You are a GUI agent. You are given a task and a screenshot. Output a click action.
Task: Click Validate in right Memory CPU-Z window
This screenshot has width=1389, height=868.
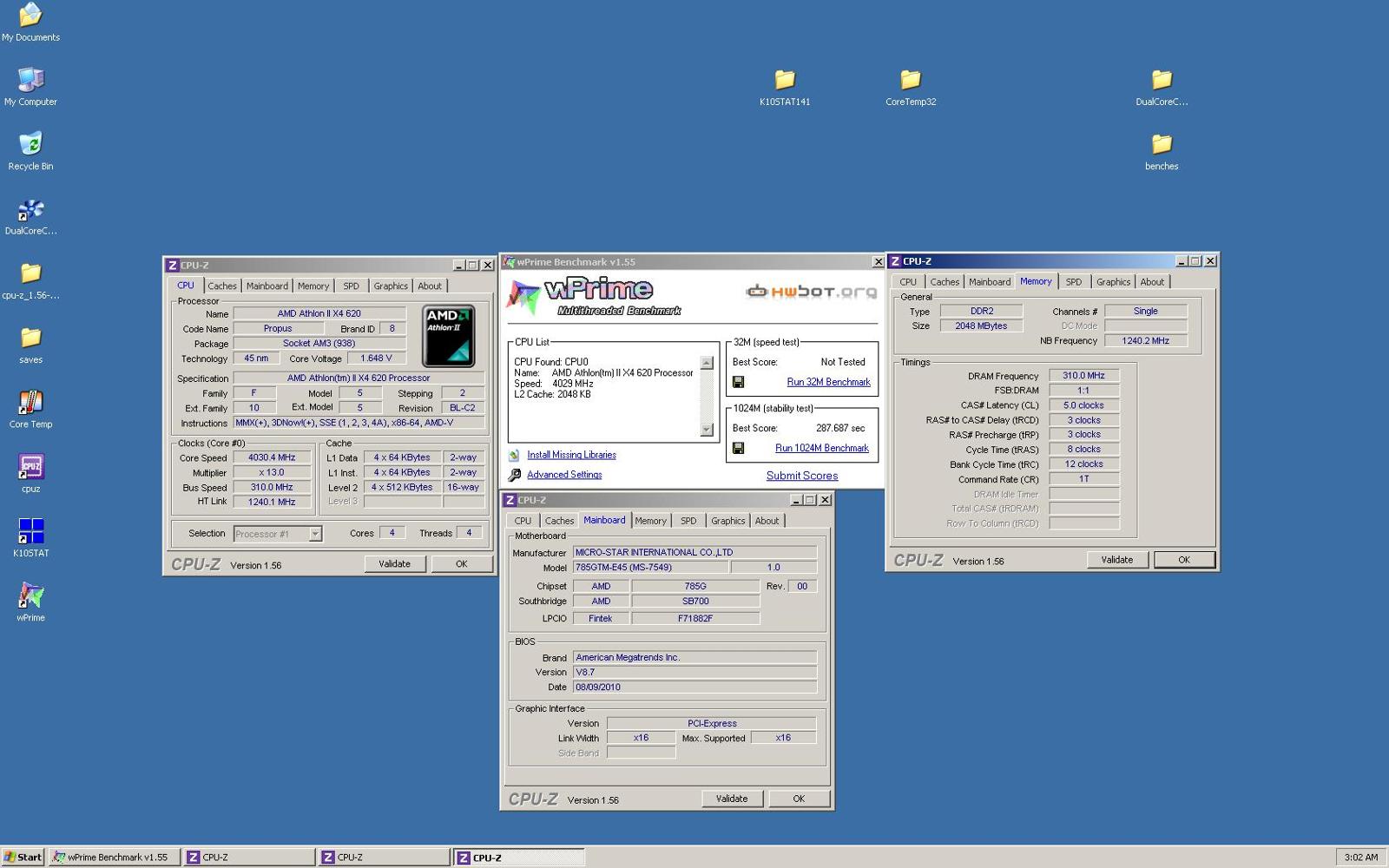(1117, 560)
